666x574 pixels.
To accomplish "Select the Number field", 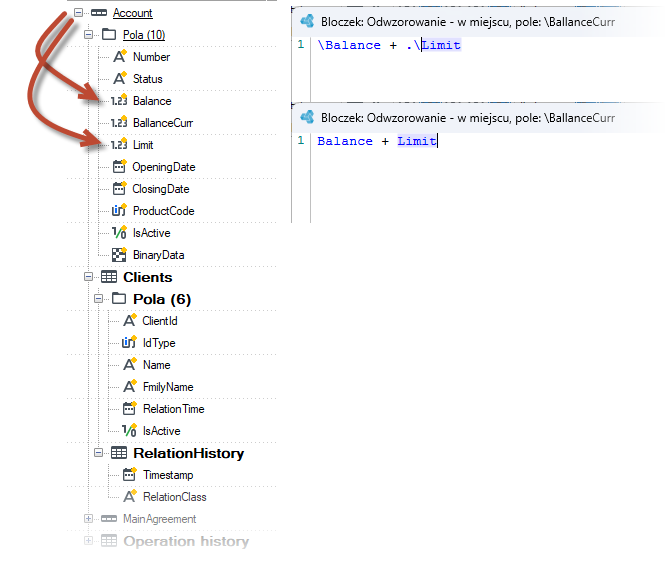I will pos(151,57).
